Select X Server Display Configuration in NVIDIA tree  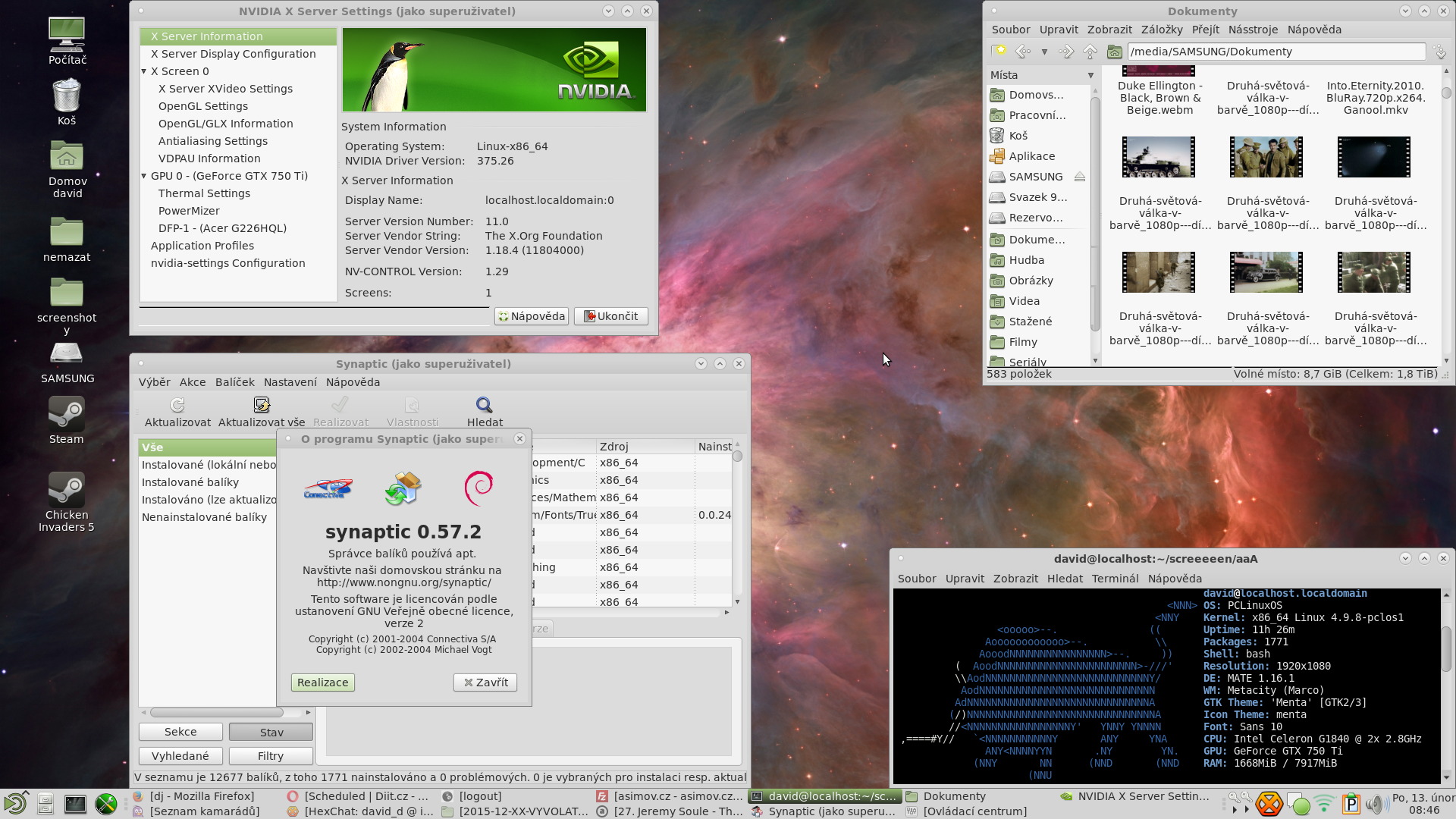[x=233, y=54]
